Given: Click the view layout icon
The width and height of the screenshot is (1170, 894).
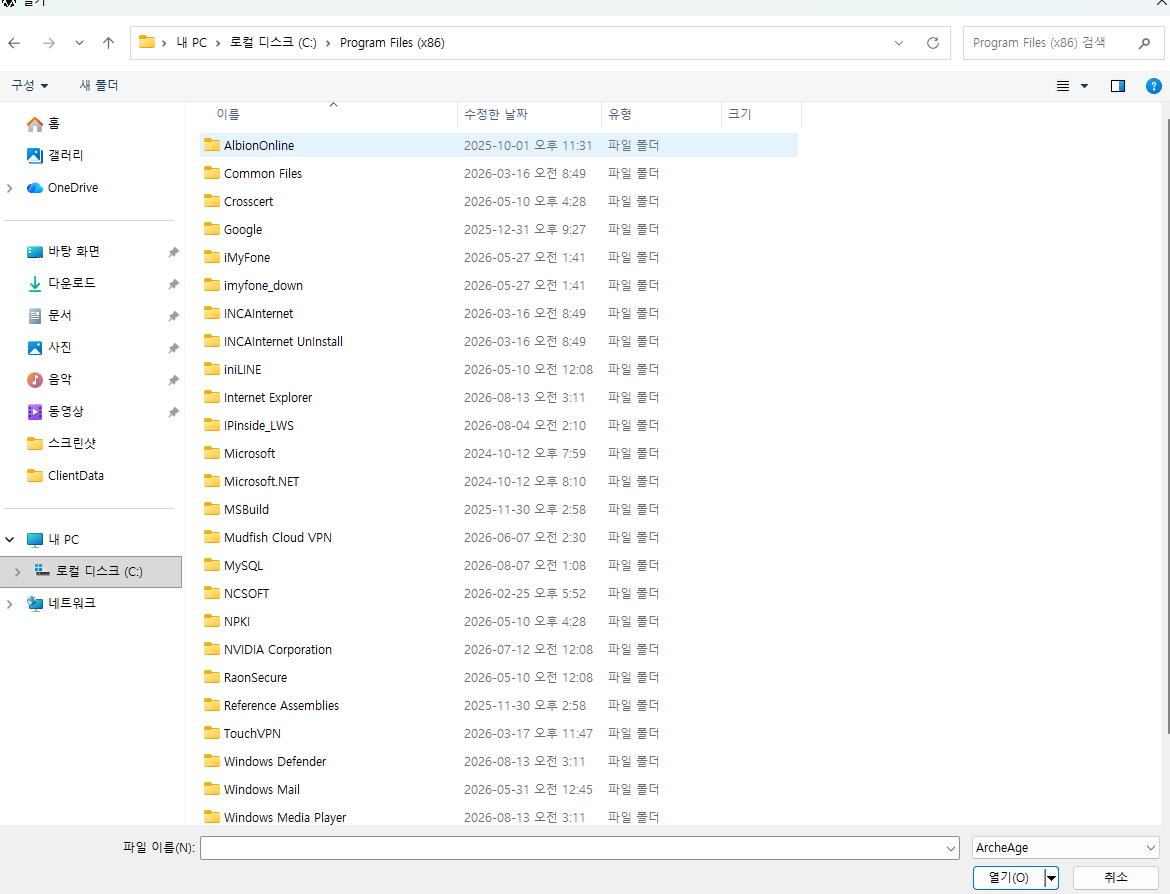Looking at the screenshot, I should pos(1063,87).
